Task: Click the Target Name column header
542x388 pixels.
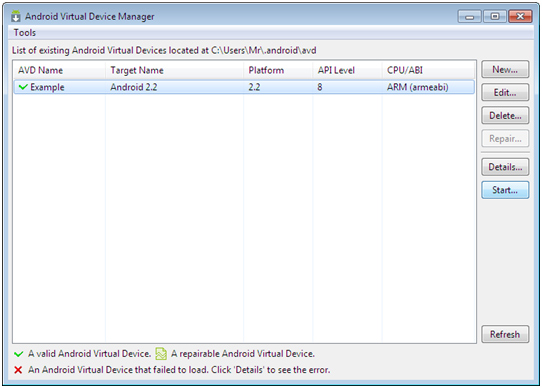Action: (x=174, y=70)
